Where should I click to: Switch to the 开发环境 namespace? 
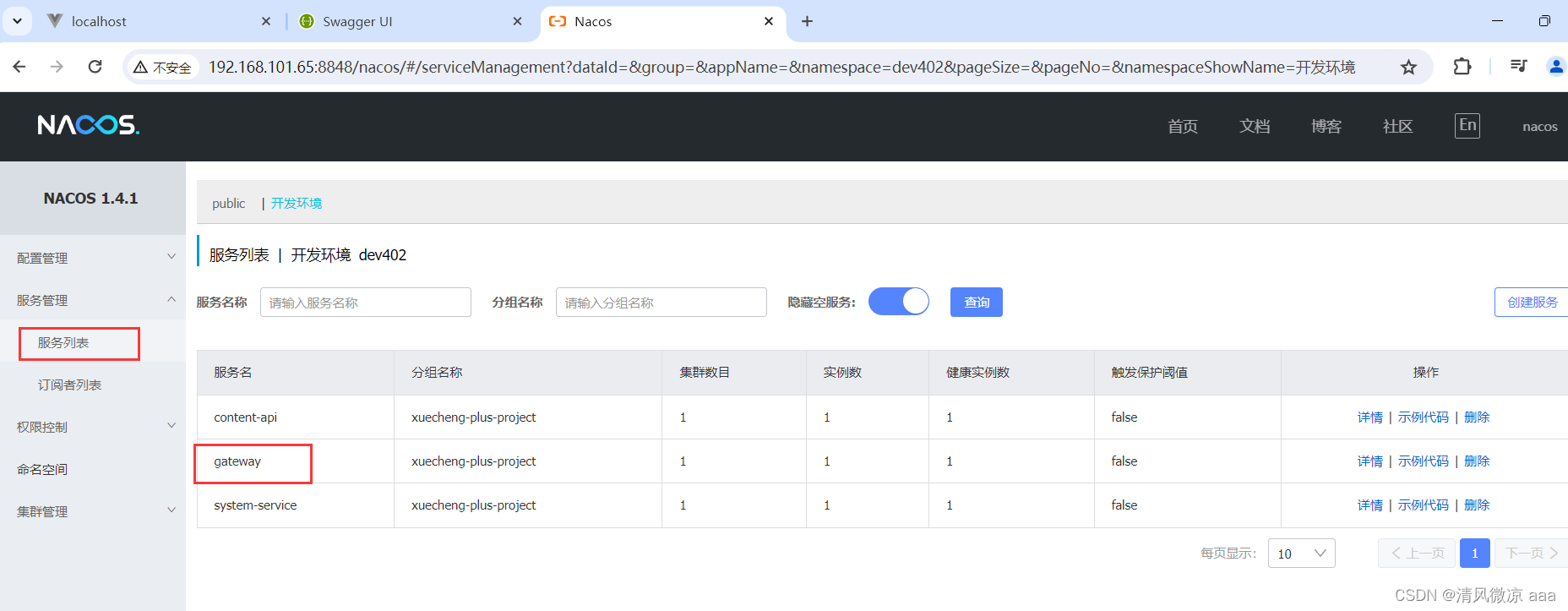297,203
